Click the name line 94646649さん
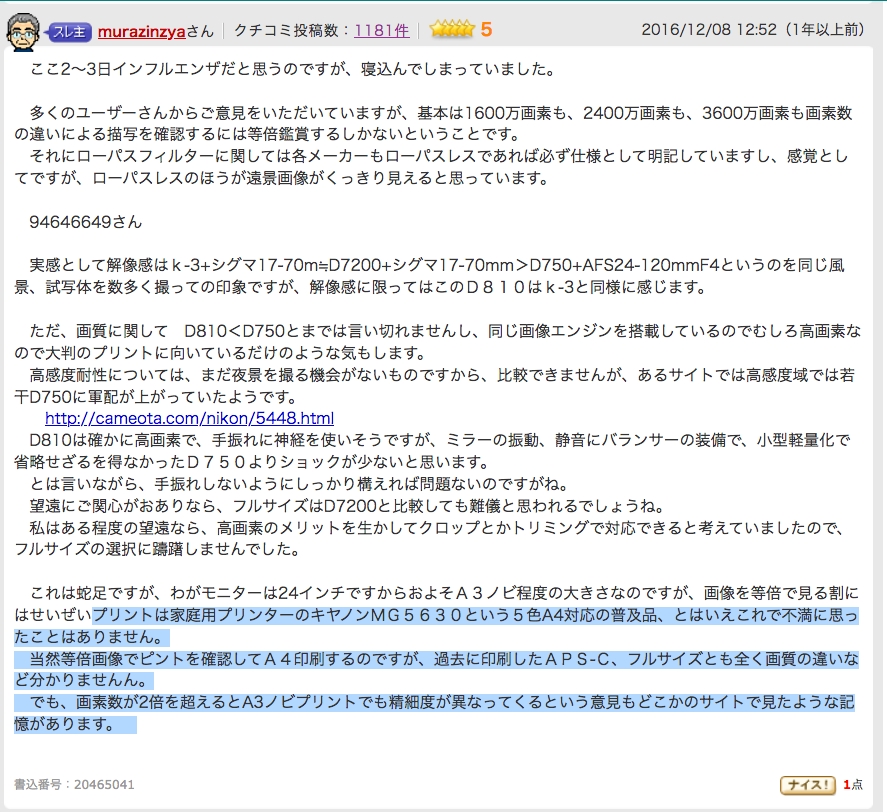This screenshot has width=887, height=812. tap(85, 222)
